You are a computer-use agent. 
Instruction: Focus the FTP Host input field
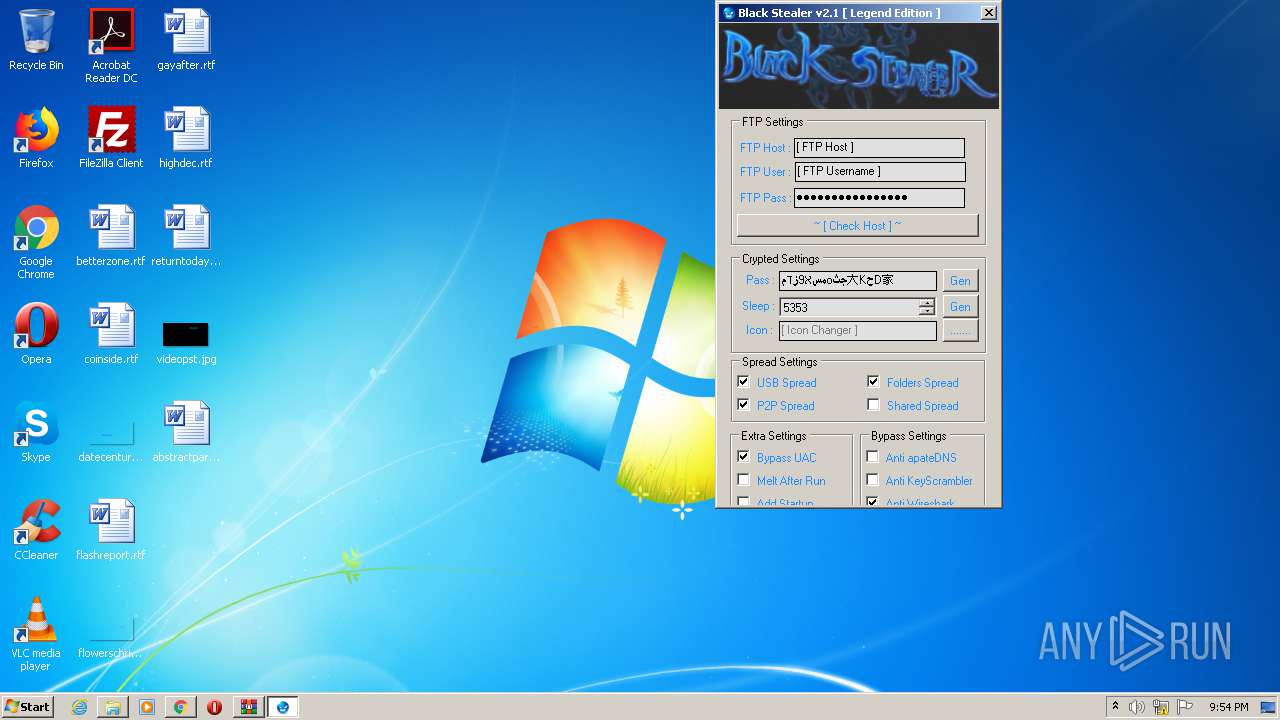879,148
